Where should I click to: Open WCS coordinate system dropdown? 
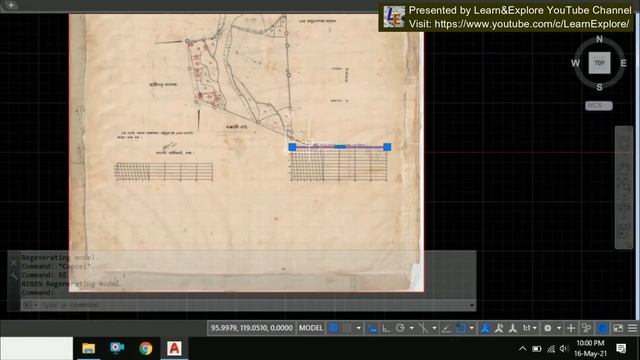click(599, 106)
